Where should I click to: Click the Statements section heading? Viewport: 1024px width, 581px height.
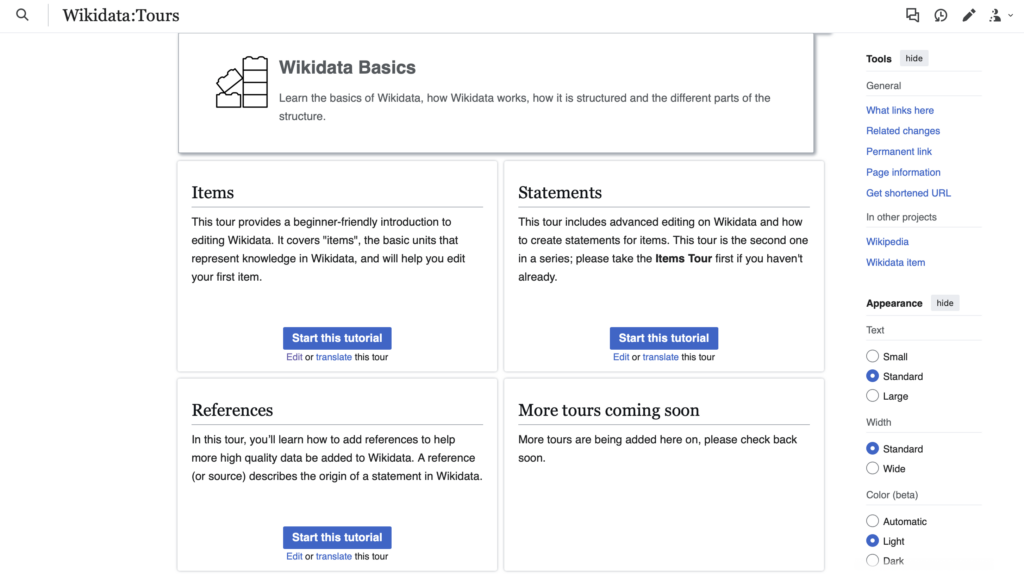[560, 193]
